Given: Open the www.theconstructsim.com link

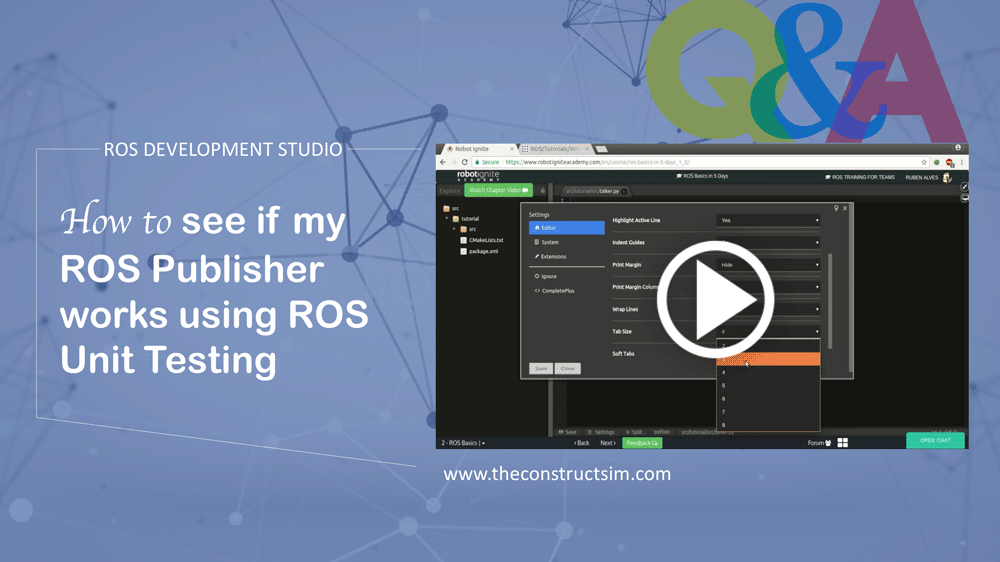Looking at the screenshot, I should pos(557,474).
